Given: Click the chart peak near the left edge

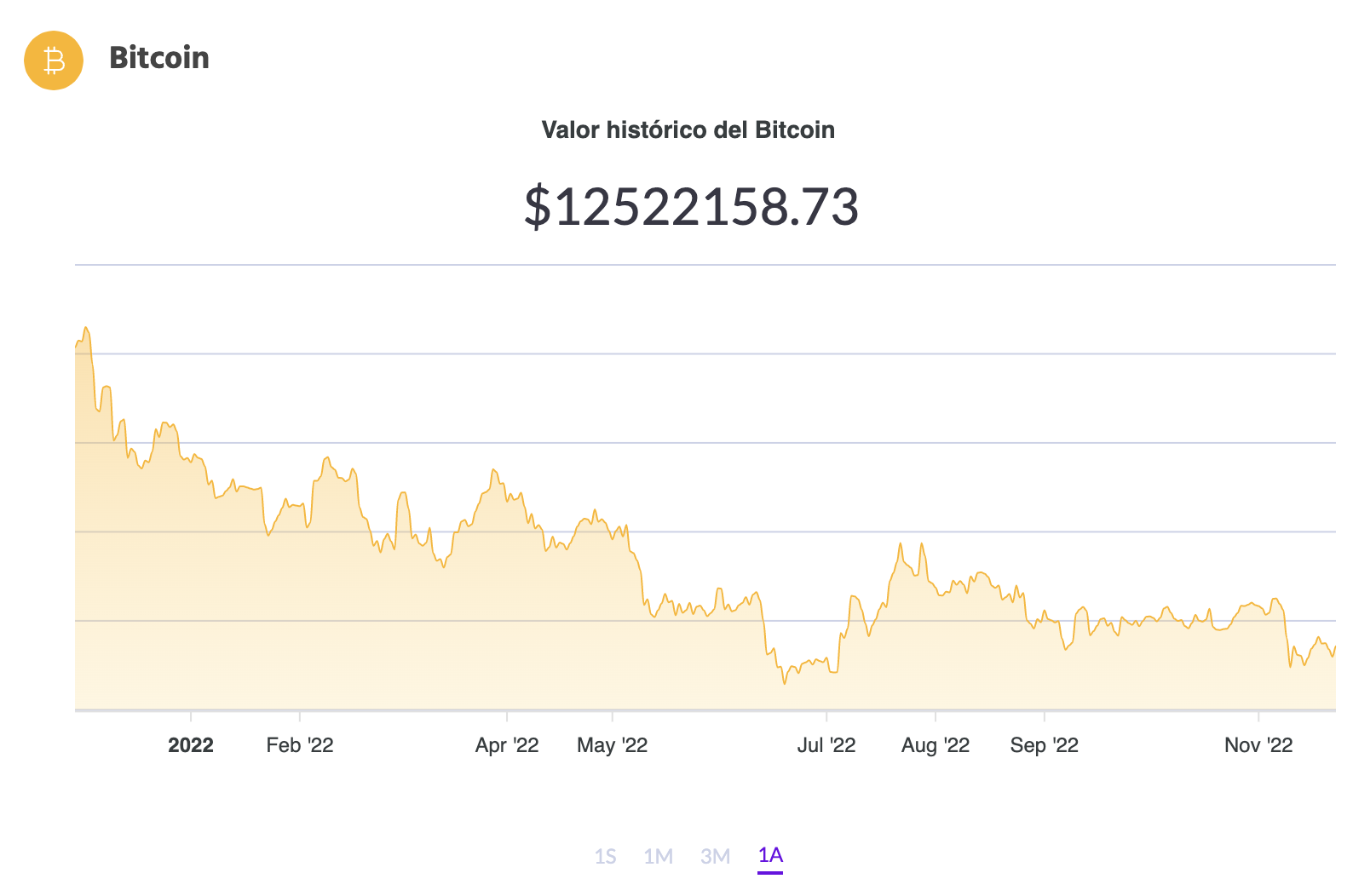Looking at the screenshot, I should 85,328.
